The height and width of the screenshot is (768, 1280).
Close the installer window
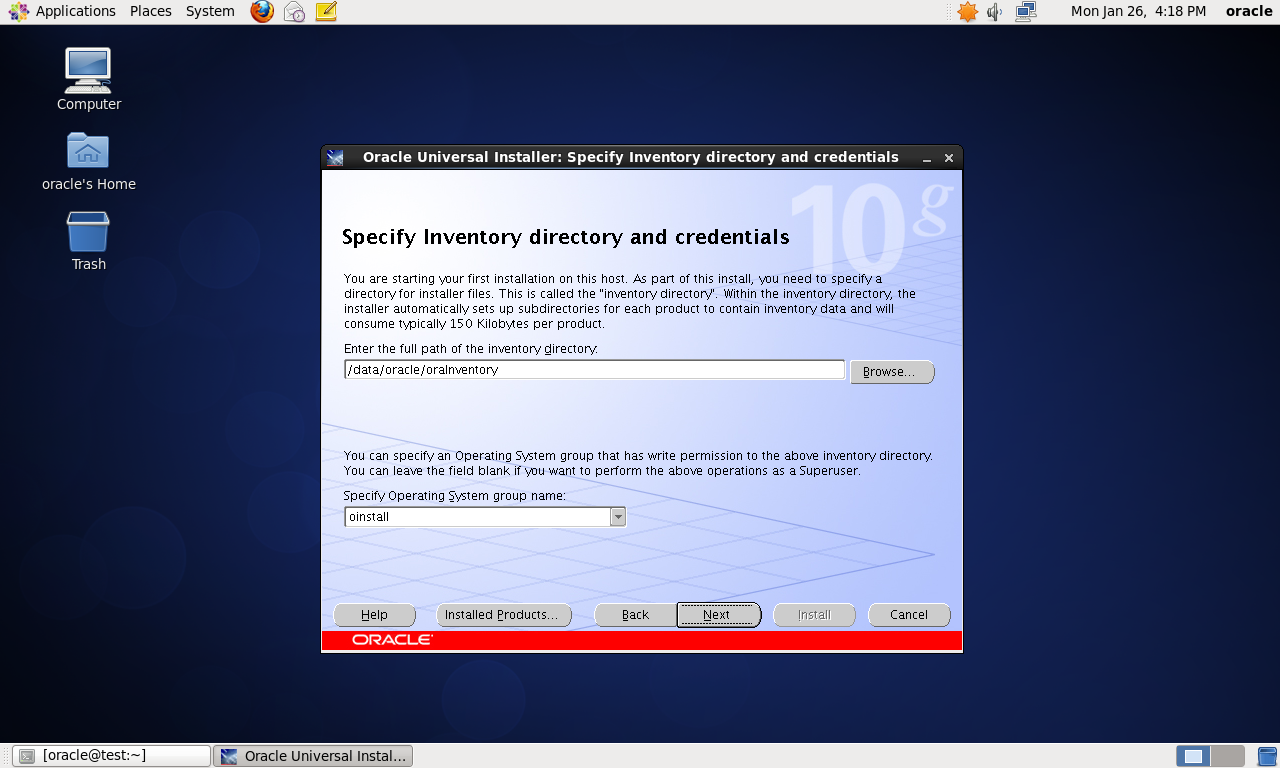(949, 158)
